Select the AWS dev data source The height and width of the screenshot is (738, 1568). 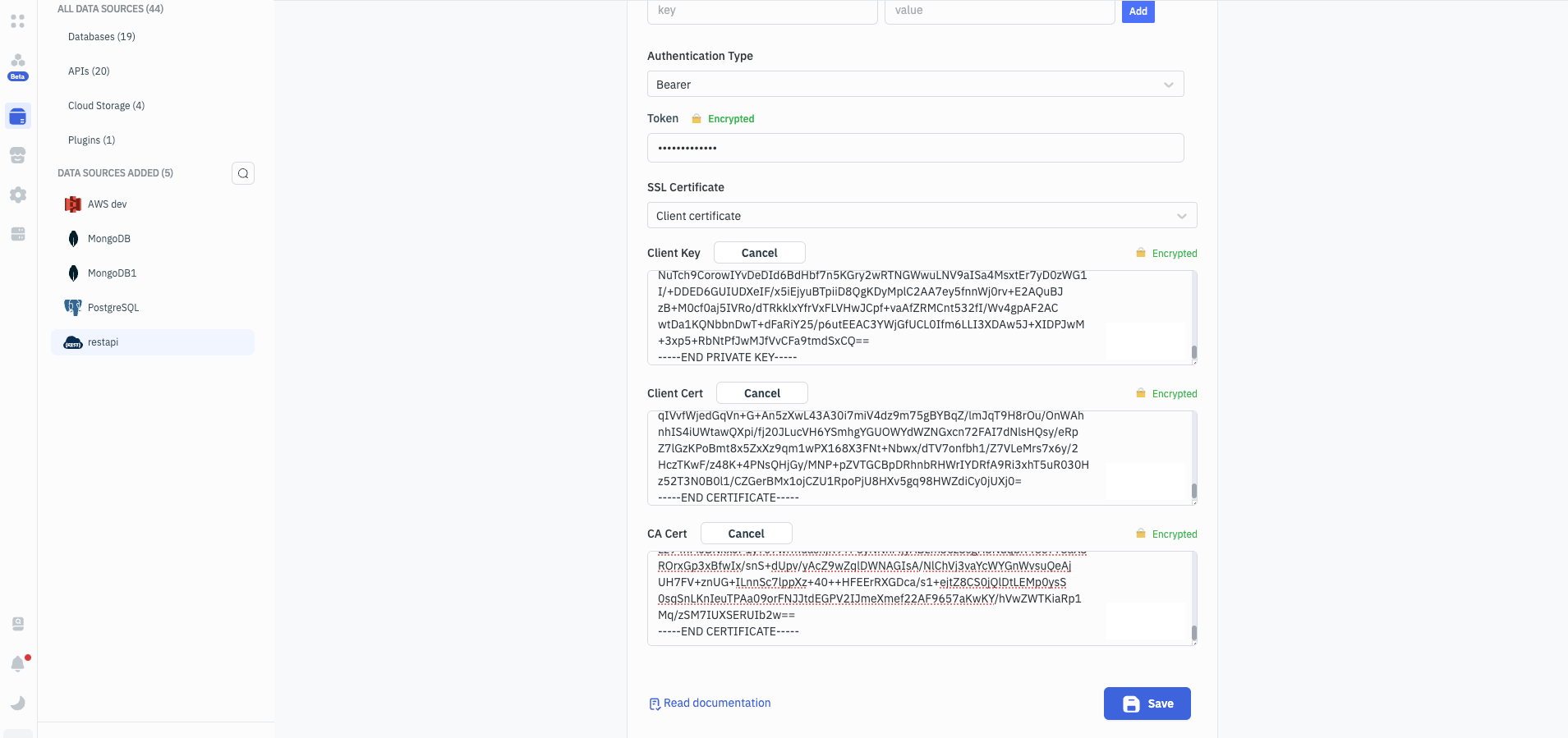pos(108,204)
